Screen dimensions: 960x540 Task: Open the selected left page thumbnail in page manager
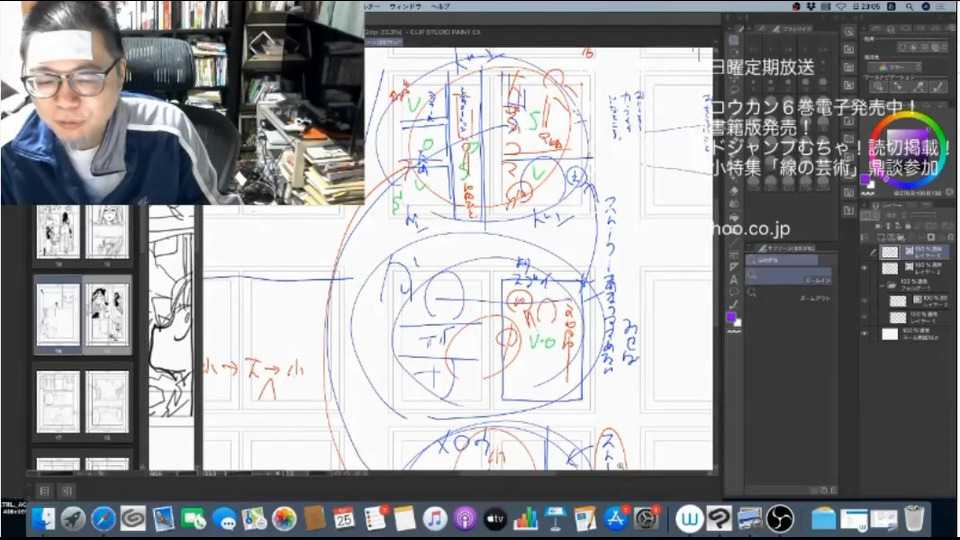(58, 314)
